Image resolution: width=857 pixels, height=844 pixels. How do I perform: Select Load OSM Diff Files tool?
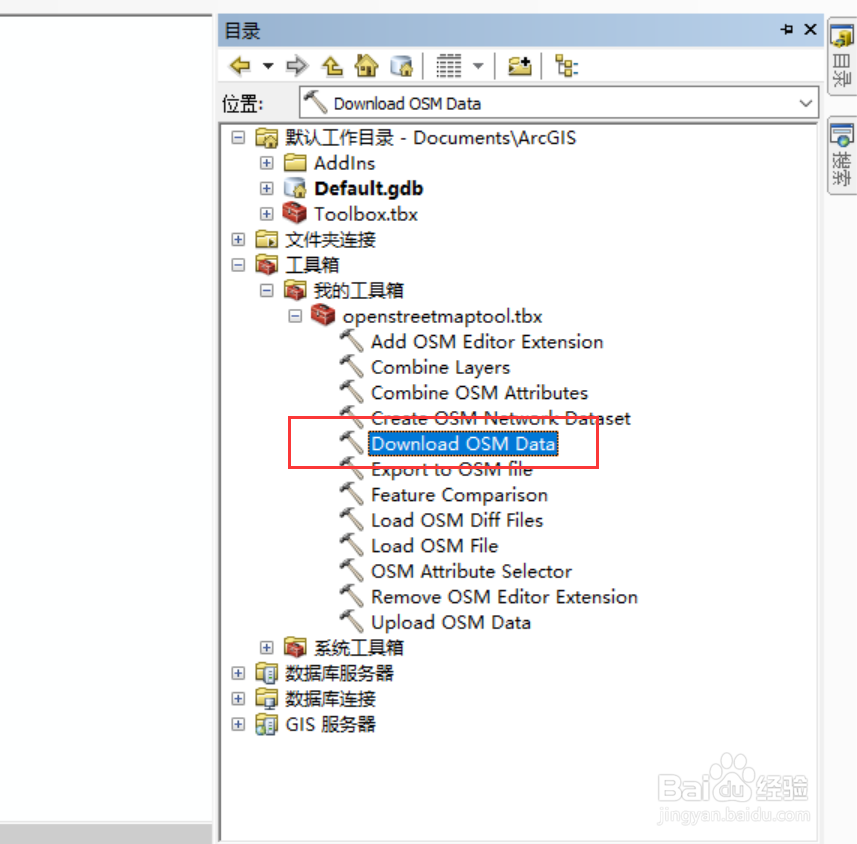click(457, 520)
